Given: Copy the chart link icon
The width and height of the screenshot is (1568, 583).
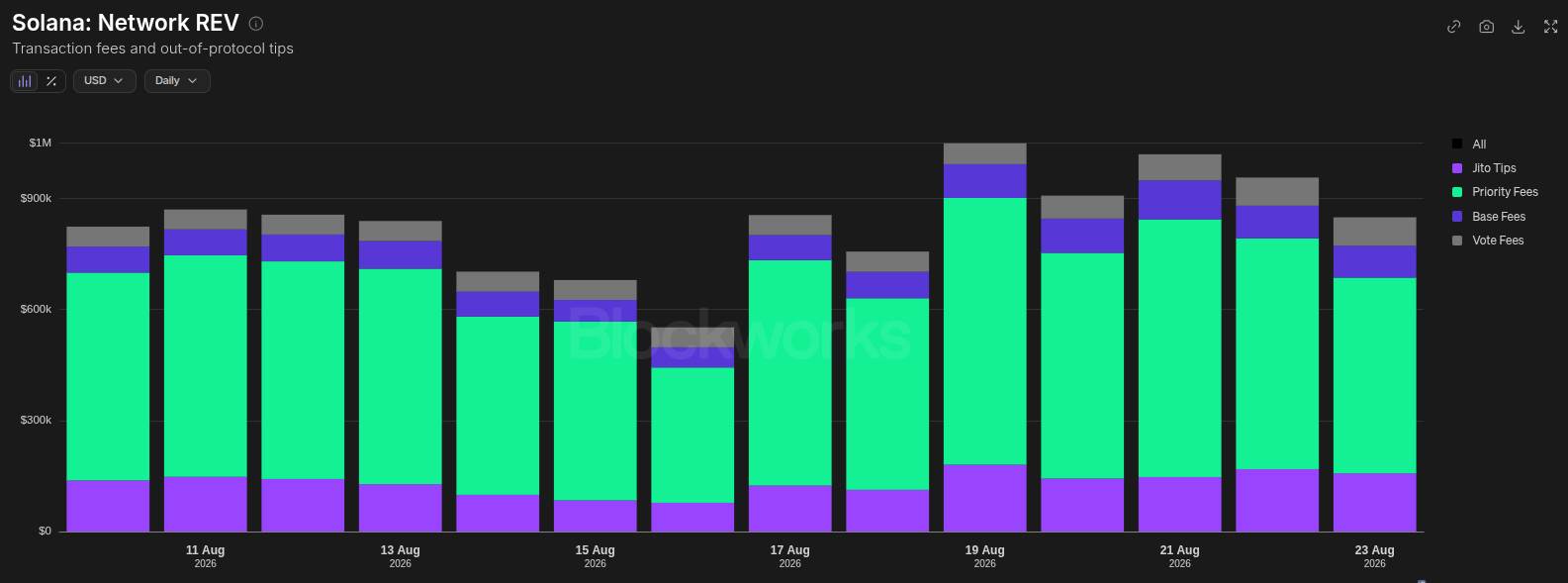Looking at the screenshot, I should (x=1453, y=27).
